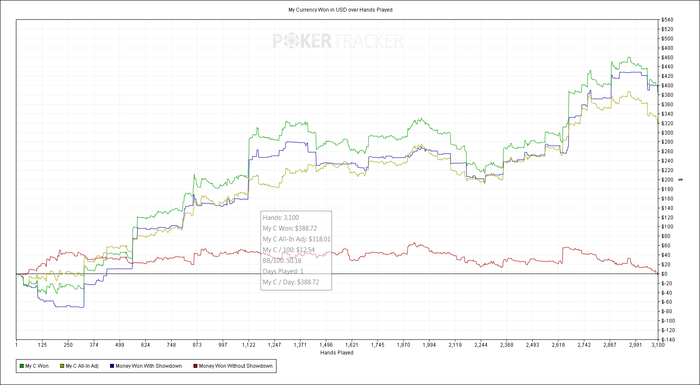700x385 pixels.
Task: Click the y-axis label $500
Action: point(666,38)
